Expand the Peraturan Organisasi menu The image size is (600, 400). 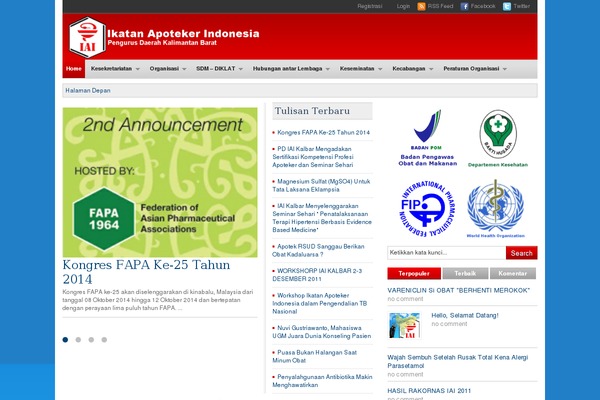tap(475, 69)
